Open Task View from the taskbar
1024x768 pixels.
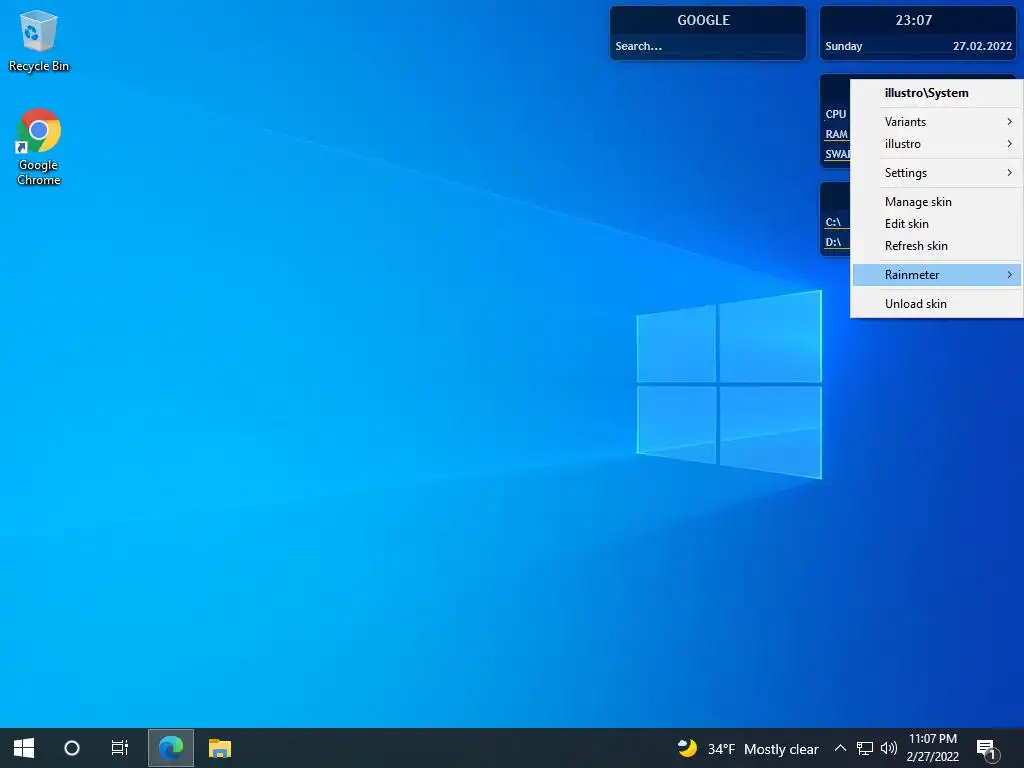(120, 748)
